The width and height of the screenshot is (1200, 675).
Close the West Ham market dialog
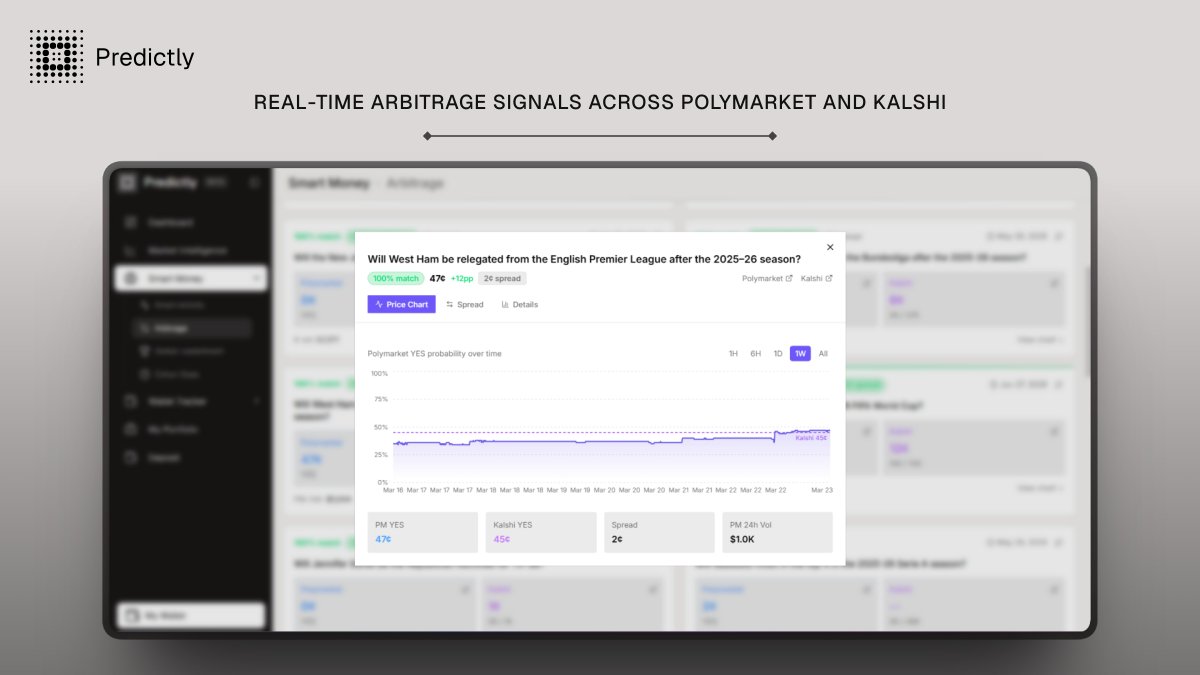(829, 247)
